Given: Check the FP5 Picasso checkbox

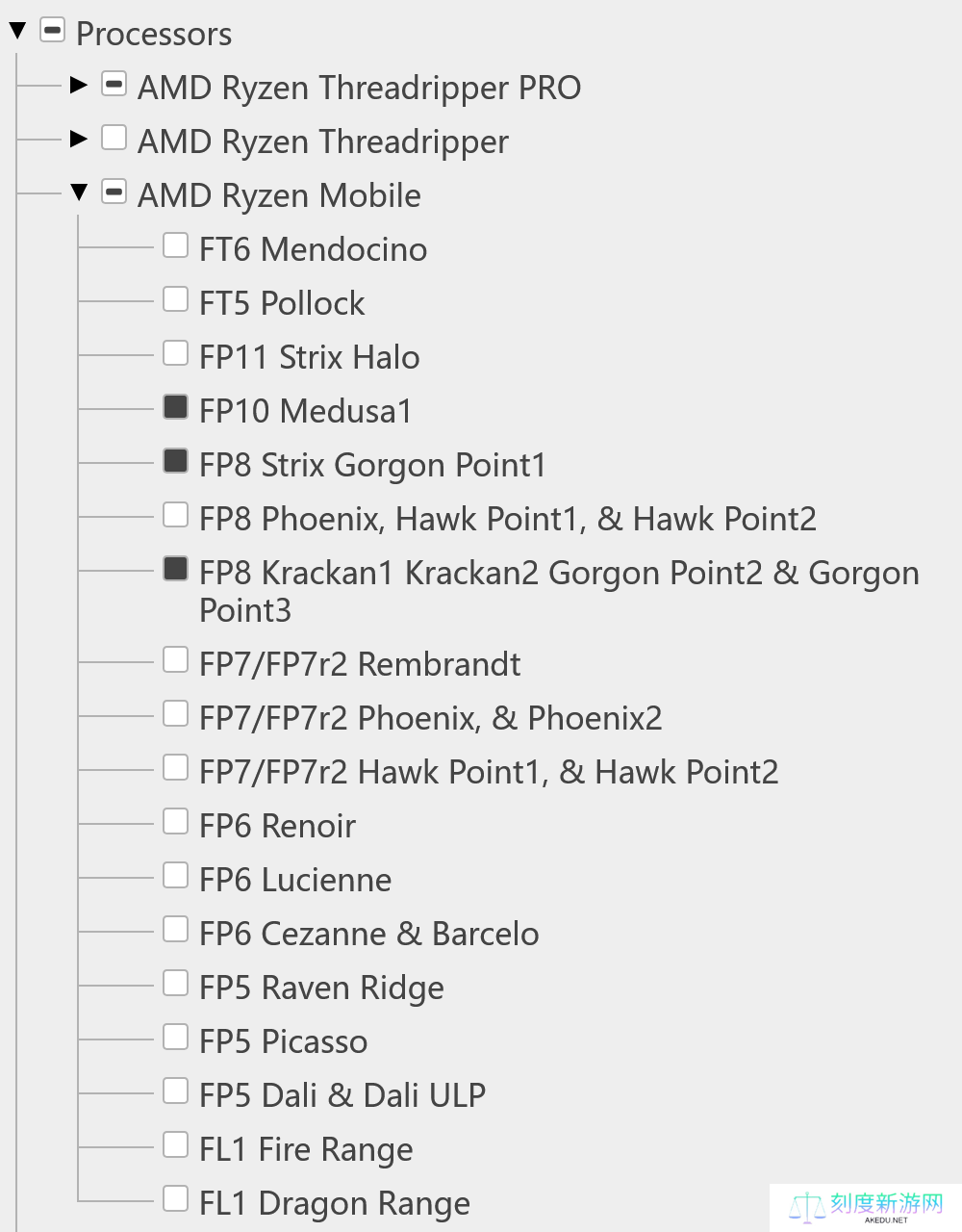Looking at the screenshot, I should [x=175, y=1037].
